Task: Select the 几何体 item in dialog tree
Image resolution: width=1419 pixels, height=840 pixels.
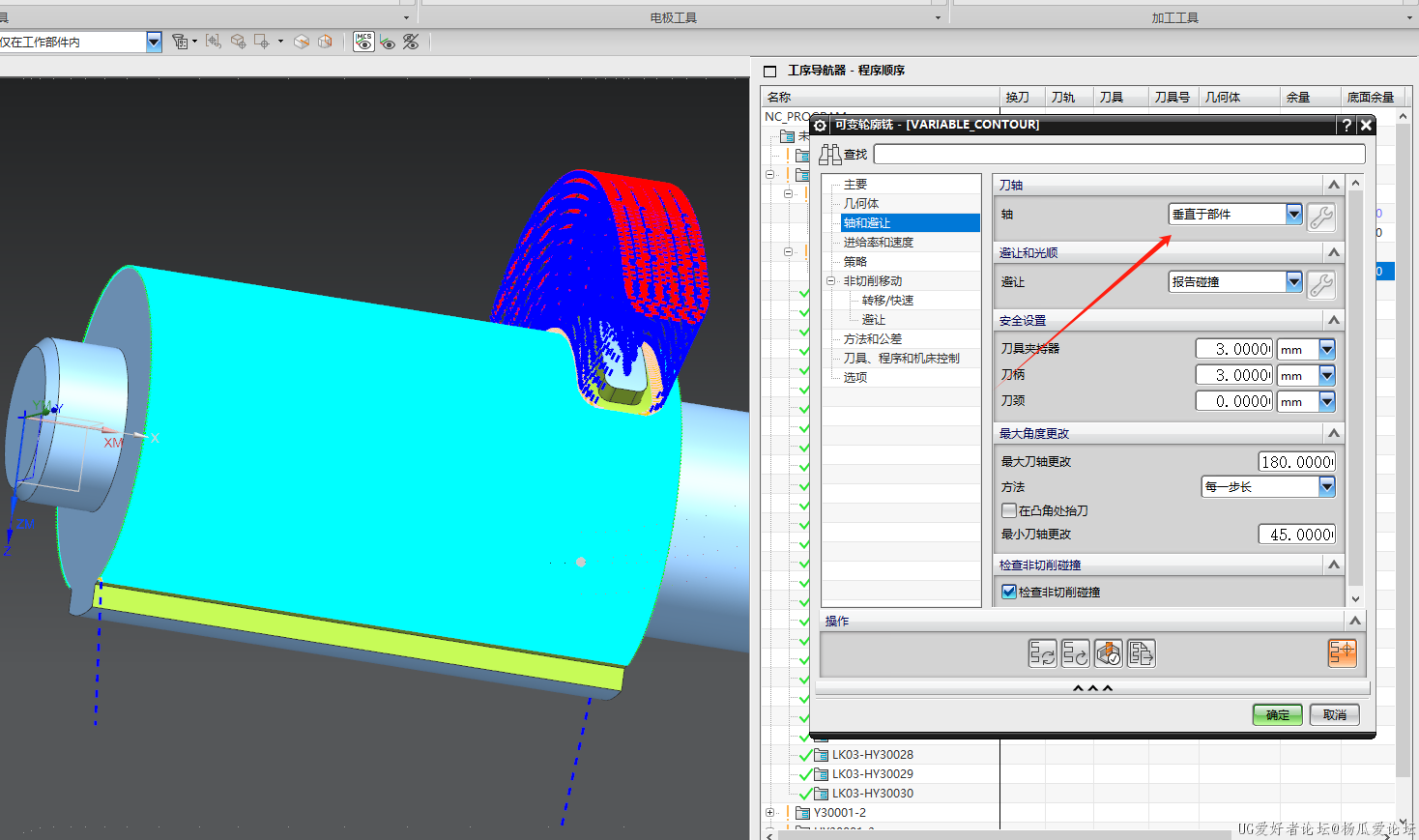Action: pos(861,204)
